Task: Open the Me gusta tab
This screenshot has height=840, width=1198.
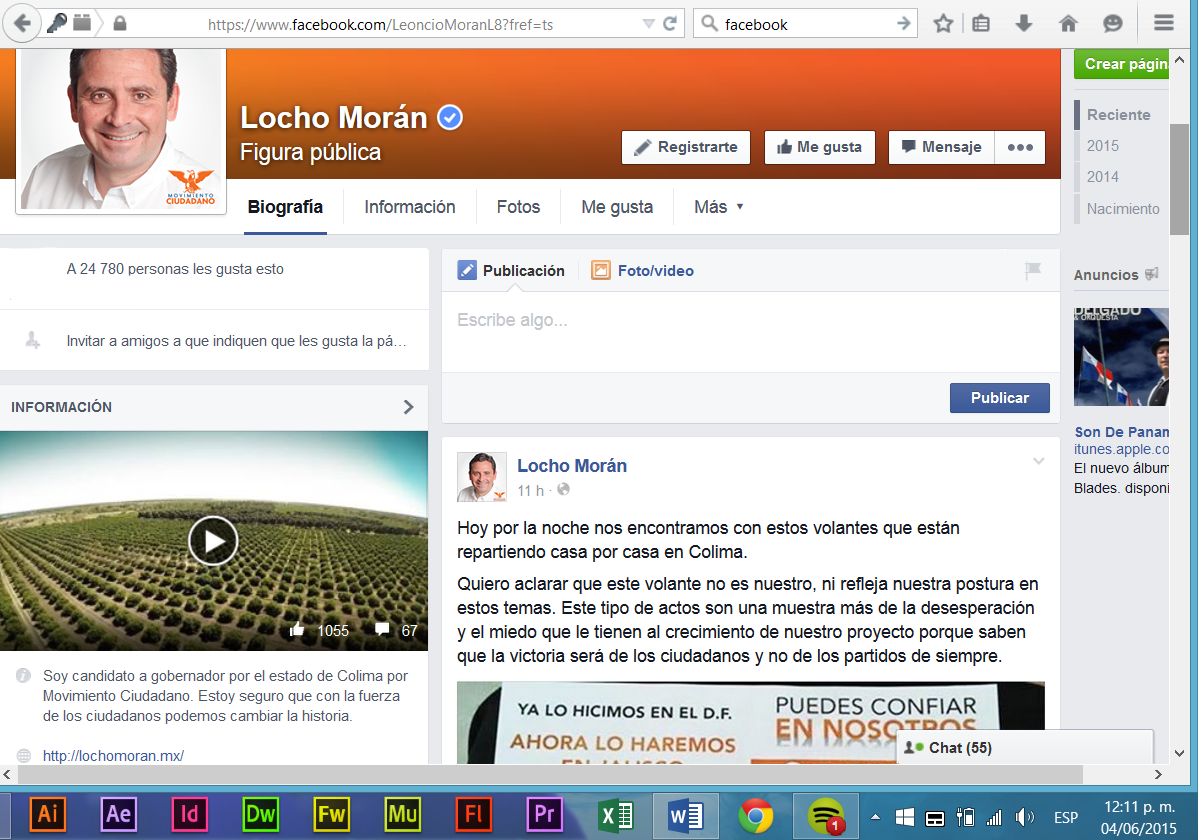Action: tap(617, 207)
